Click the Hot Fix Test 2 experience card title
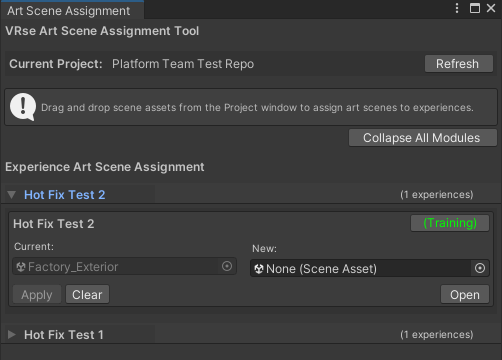The image size is (502, 360). click(x=54, y=224)
